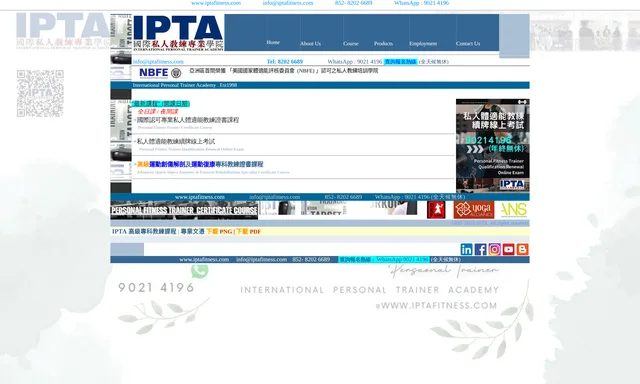640x384 pixels.
Task: Click the info@iptafitness.com link at page top
Action: [x=288, y=3]
